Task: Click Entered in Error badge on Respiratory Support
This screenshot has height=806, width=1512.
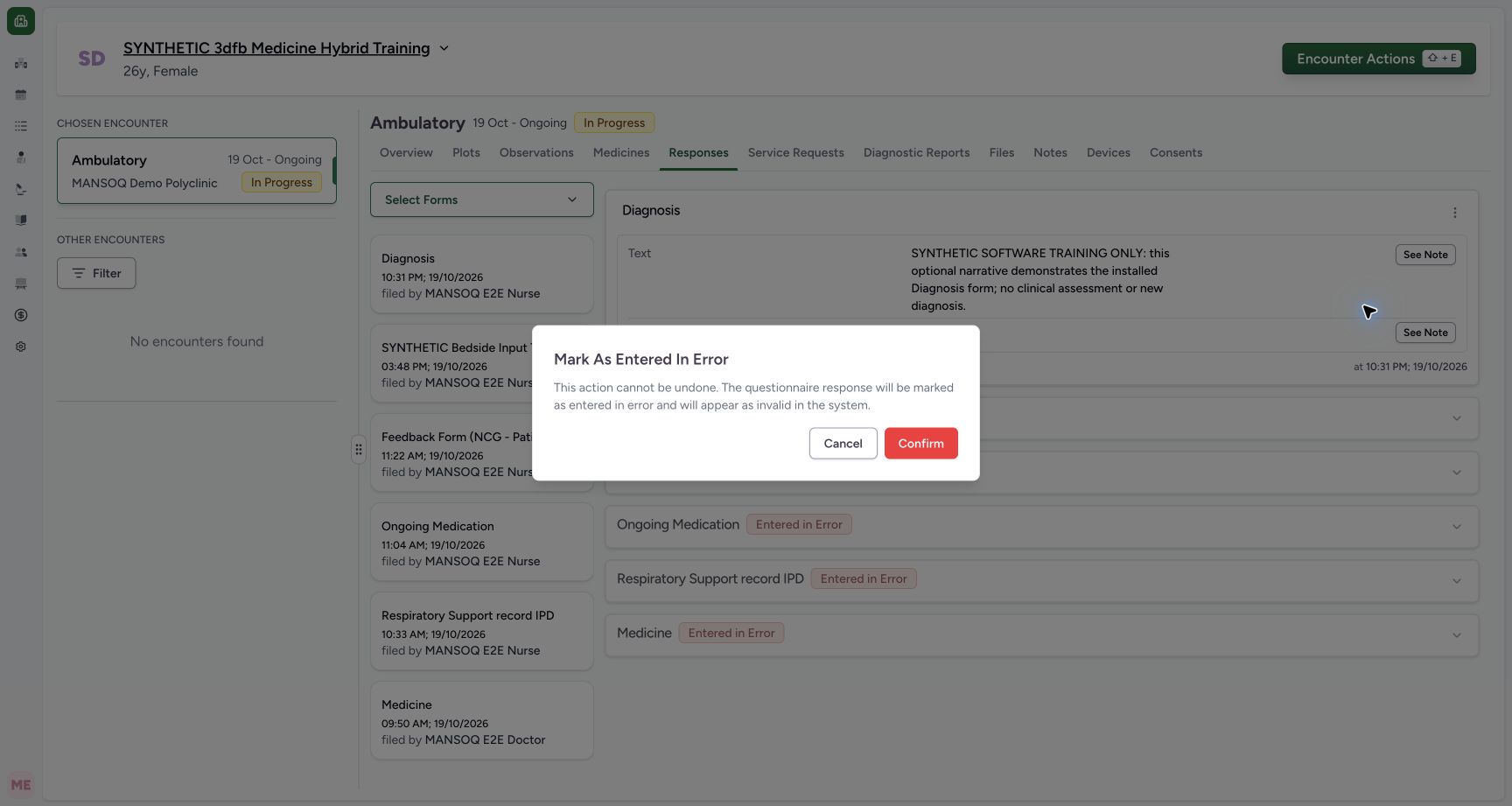Action: [x=864, y=578]
